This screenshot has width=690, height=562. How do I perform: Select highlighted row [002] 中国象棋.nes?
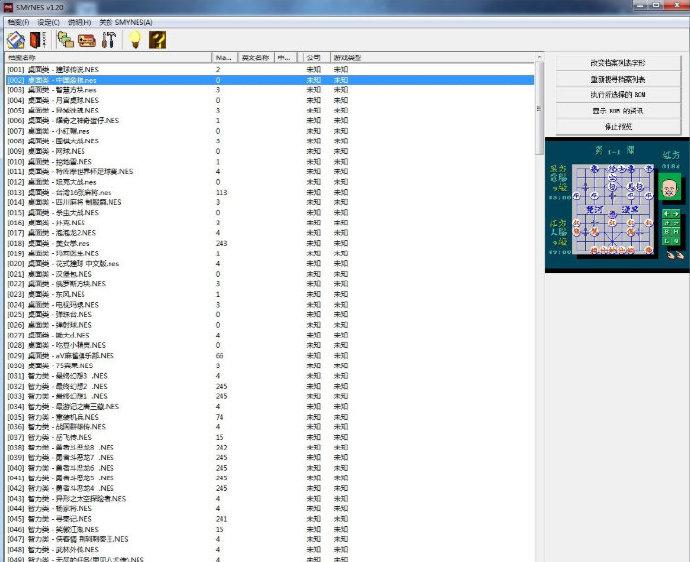point(270,80)
